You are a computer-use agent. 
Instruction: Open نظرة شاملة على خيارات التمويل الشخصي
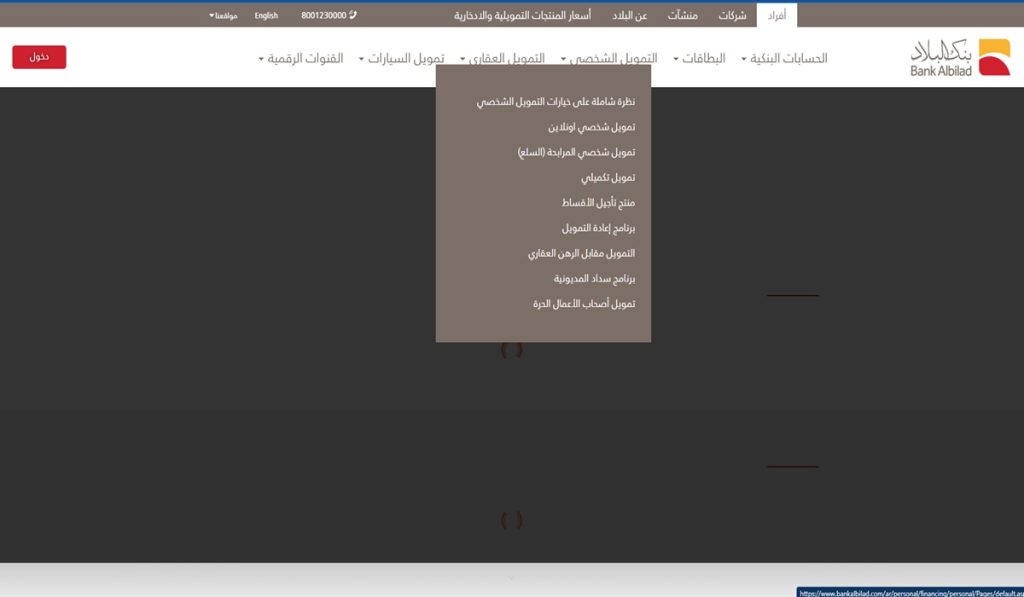pos(556,102)
